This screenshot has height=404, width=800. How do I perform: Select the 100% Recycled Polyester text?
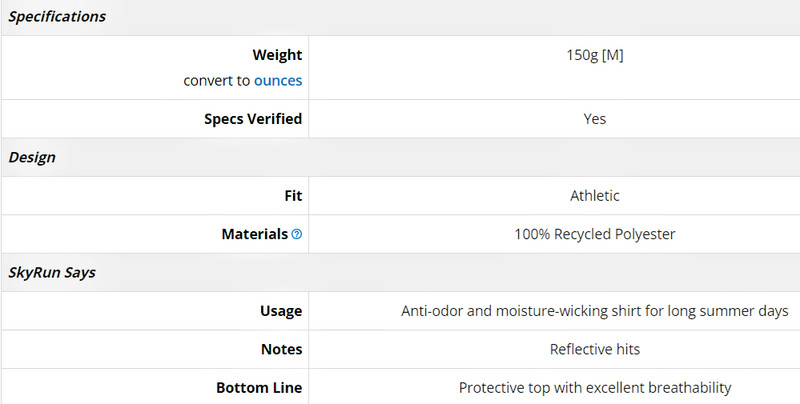[595, 234]
